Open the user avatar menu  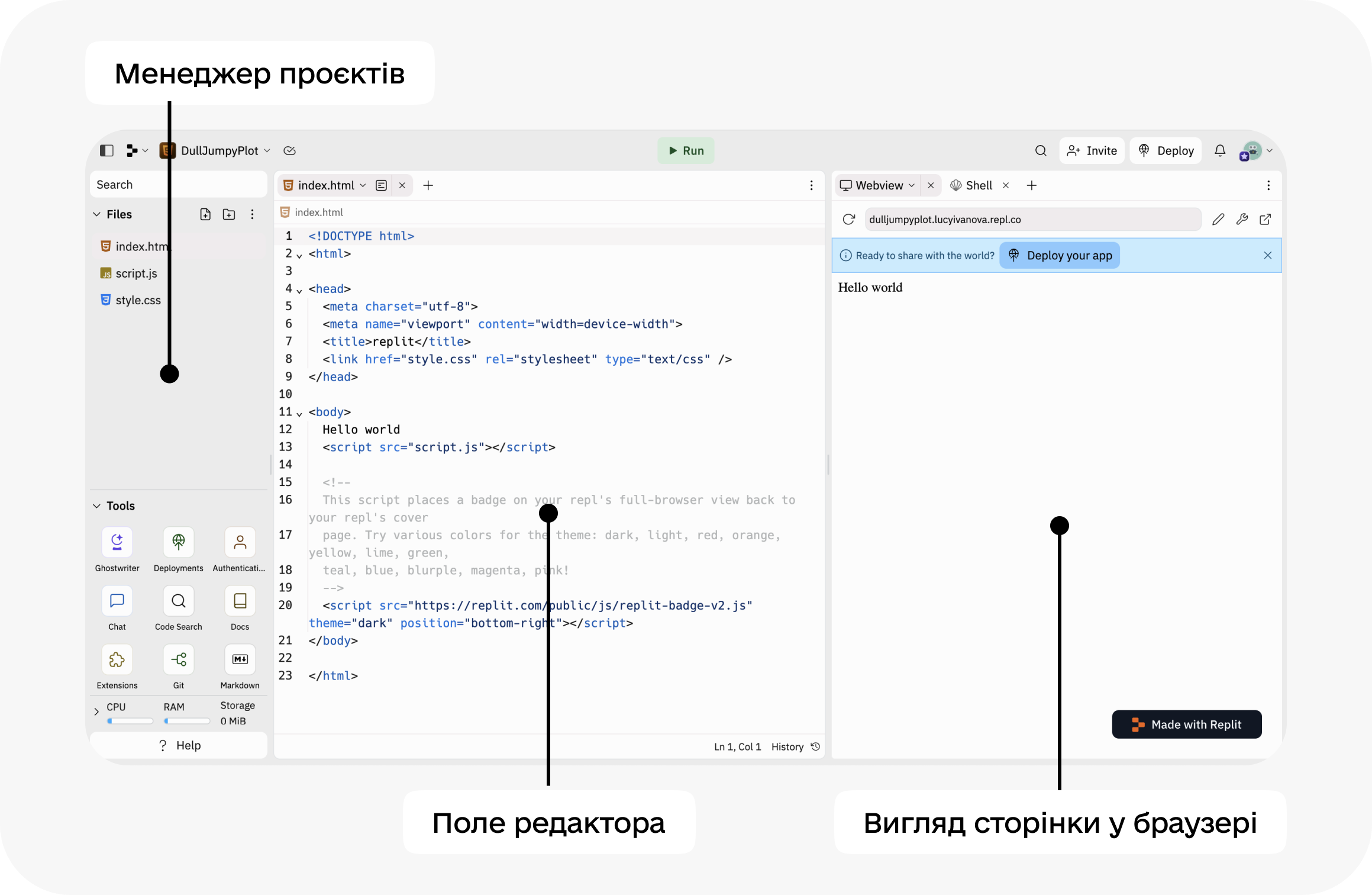1255,151
